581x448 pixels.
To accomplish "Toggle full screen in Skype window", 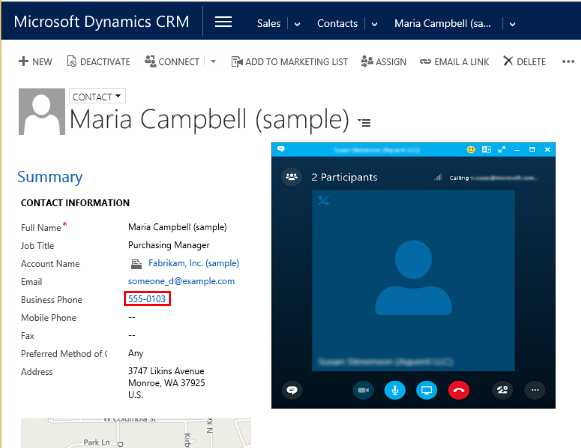I will tap(502, 149).
